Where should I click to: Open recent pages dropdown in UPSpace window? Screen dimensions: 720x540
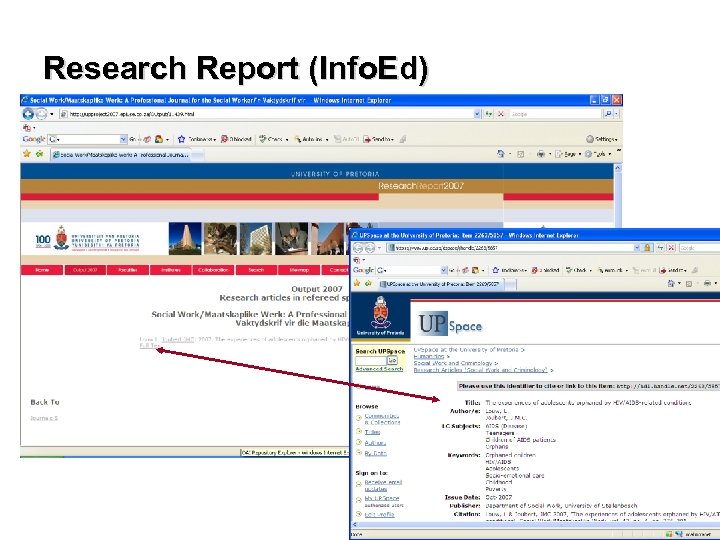[380, 248]
